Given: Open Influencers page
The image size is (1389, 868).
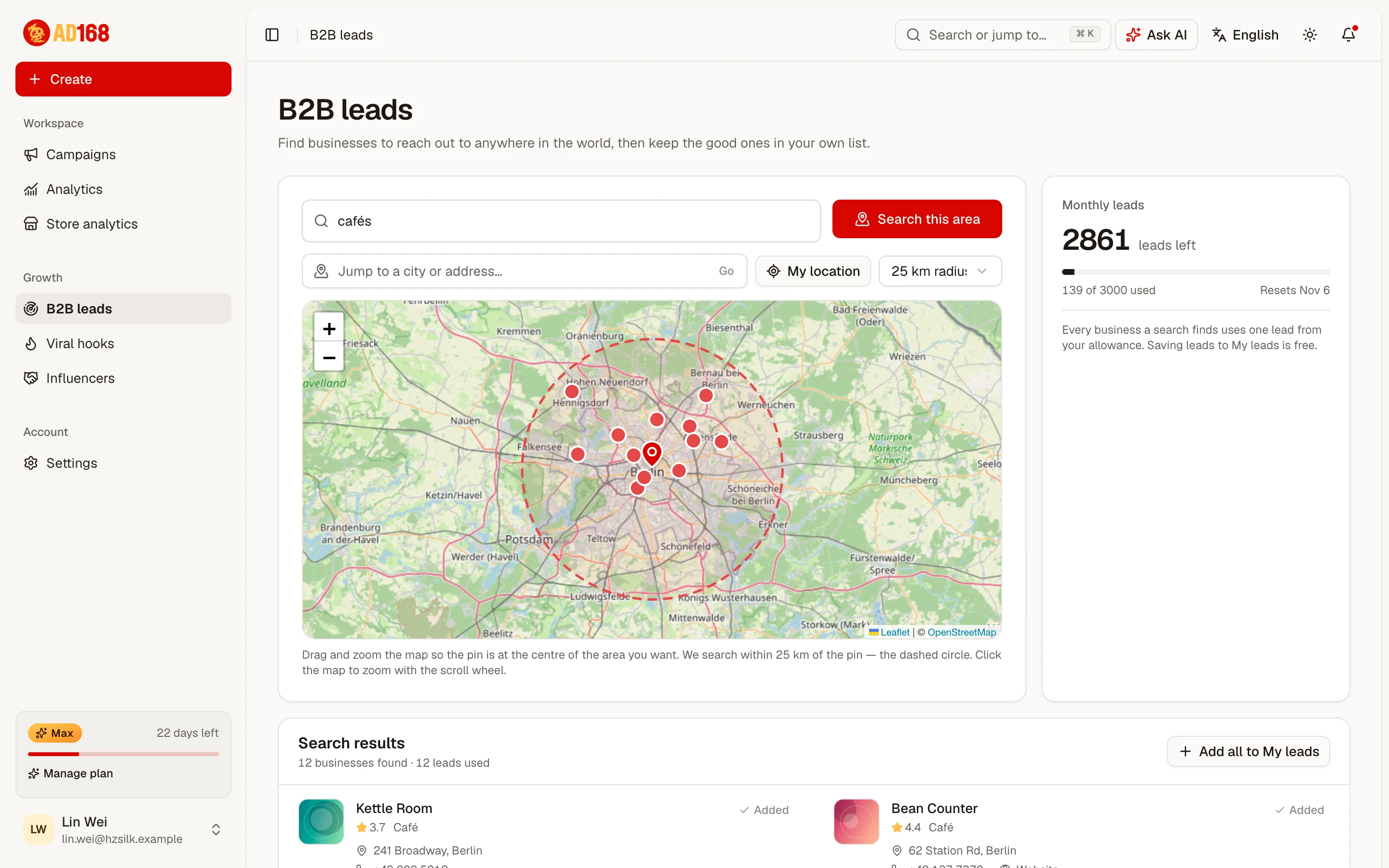Looking at the screenshot, I should pos(123,379).
